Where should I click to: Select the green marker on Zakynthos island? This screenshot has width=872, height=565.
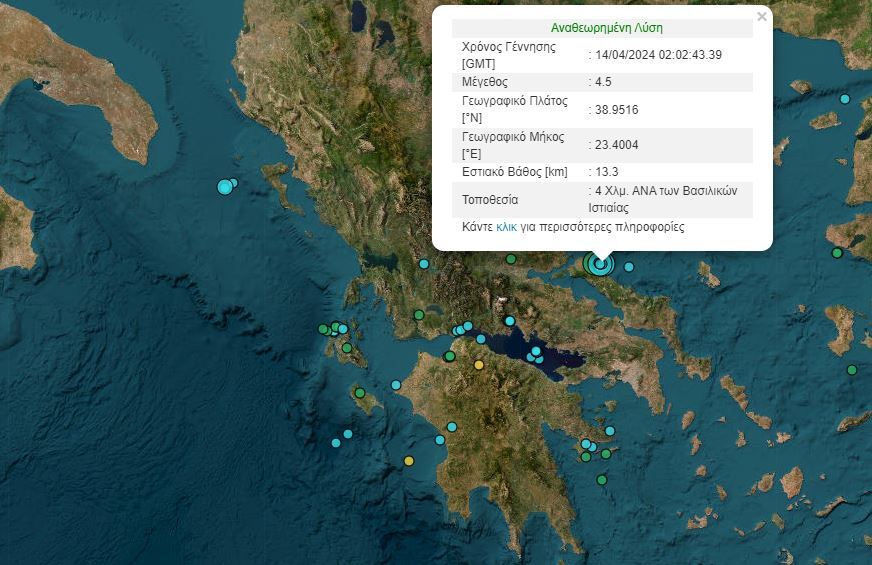(360, 393)
